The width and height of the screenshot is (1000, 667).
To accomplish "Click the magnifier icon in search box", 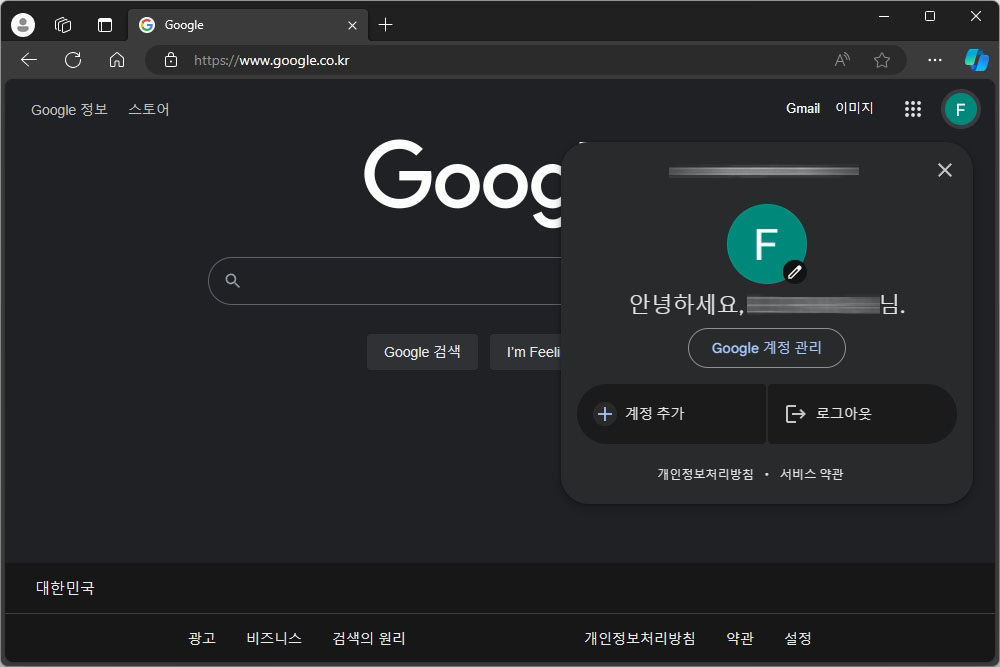I will tap(232, 281).
